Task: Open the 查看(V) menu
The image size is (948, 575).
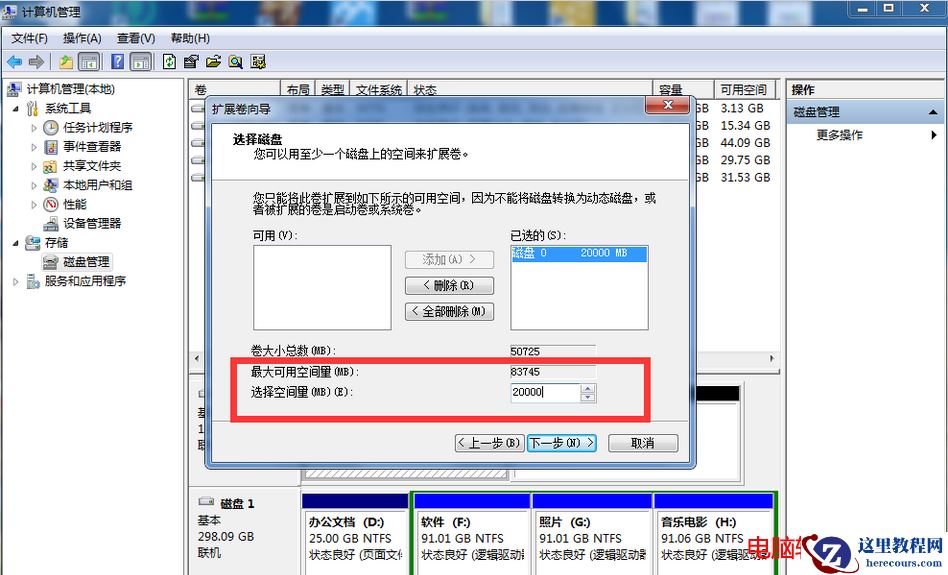Action: coord(135,38)
